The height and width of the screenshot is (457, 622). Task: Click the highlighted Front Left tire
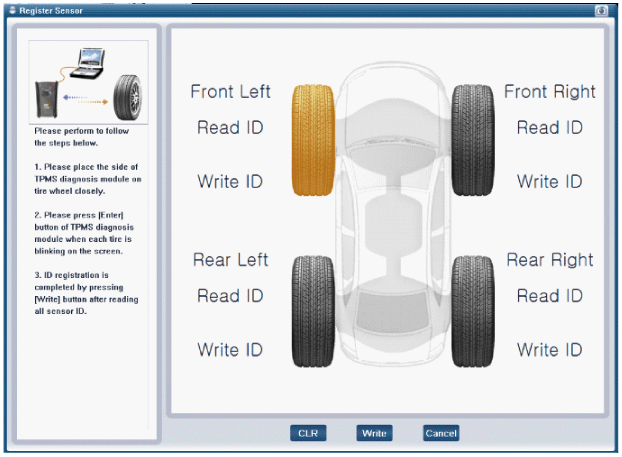pos(313,140)
